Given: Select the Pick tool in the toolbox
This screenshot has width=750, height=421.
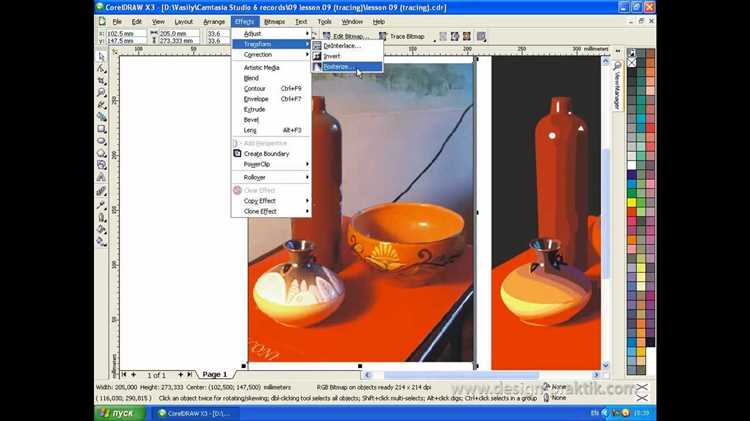Looking at the screenshot, I should point(101,56).
